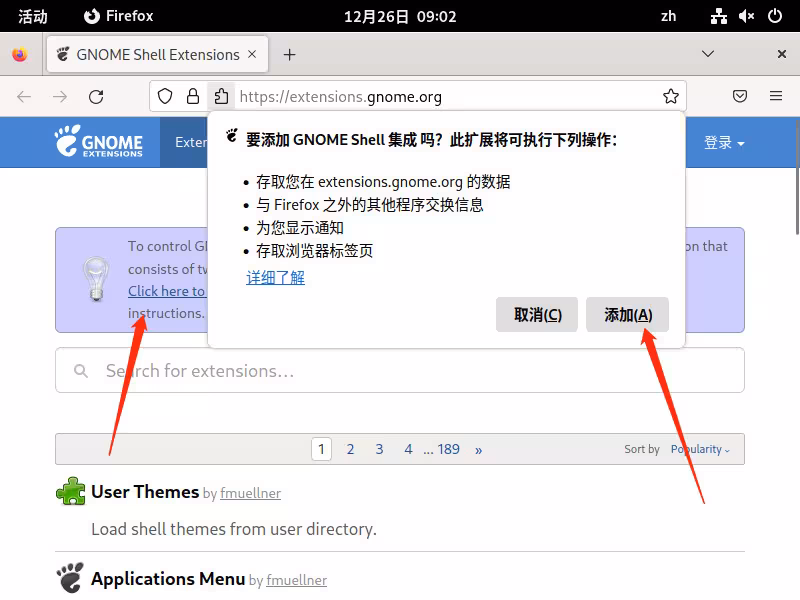This screenshot has width=800, height=600.
Task: Go to last page 189
Action: [x=448, y=449]
